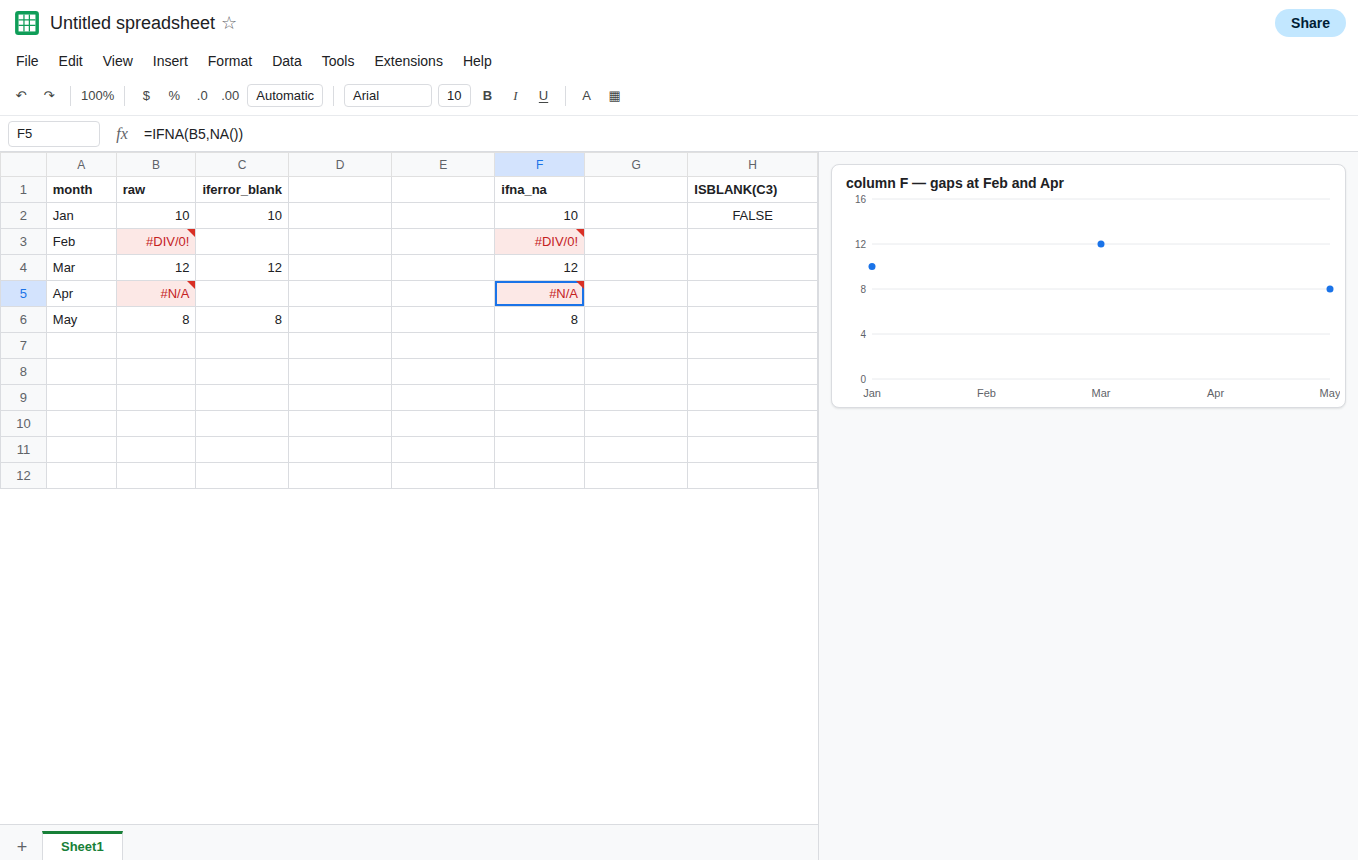This screenshot has height=860, width=1358.
Task: Click the Untitled spreadsheet title
Action: point(132,23)
